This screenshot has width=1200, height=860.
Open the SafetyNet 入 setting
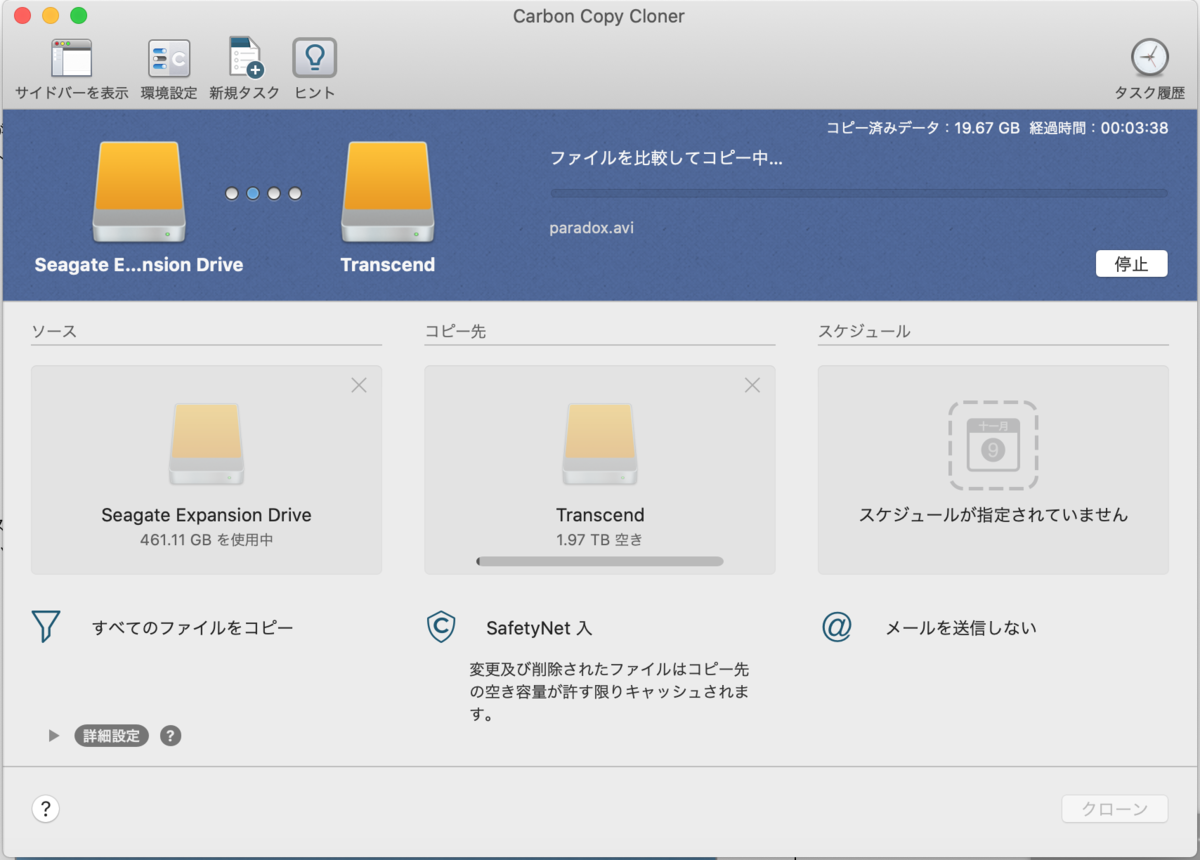click(x=539, y=628)
